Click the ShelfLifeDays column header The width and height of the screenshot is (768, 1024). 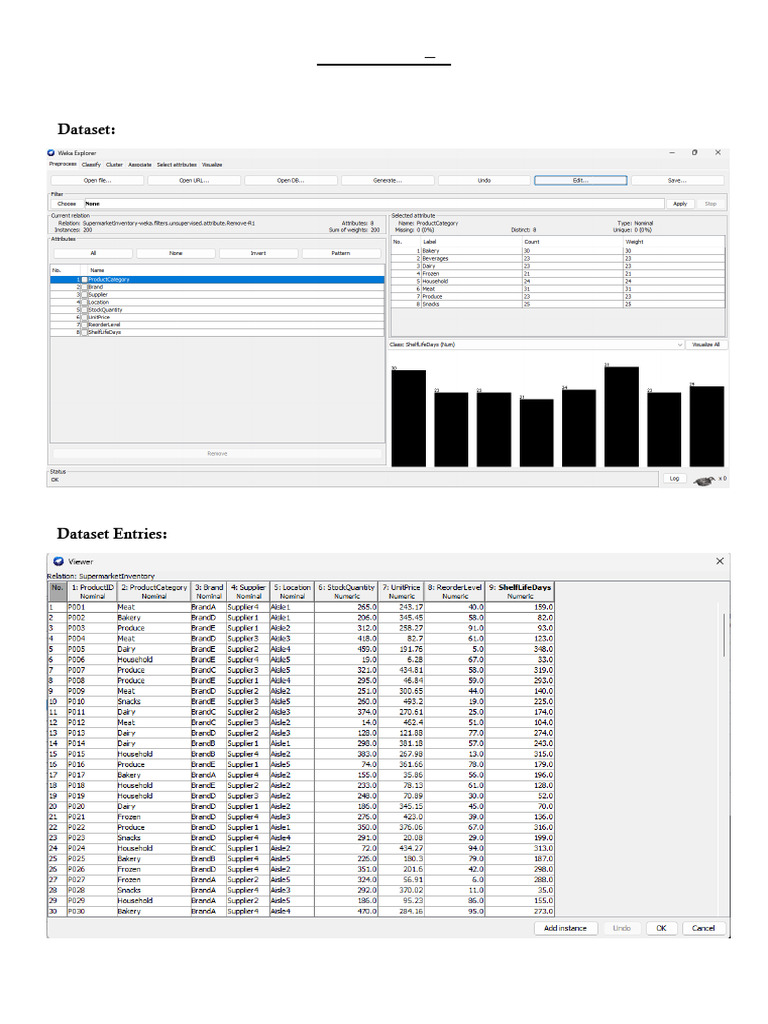520,592
